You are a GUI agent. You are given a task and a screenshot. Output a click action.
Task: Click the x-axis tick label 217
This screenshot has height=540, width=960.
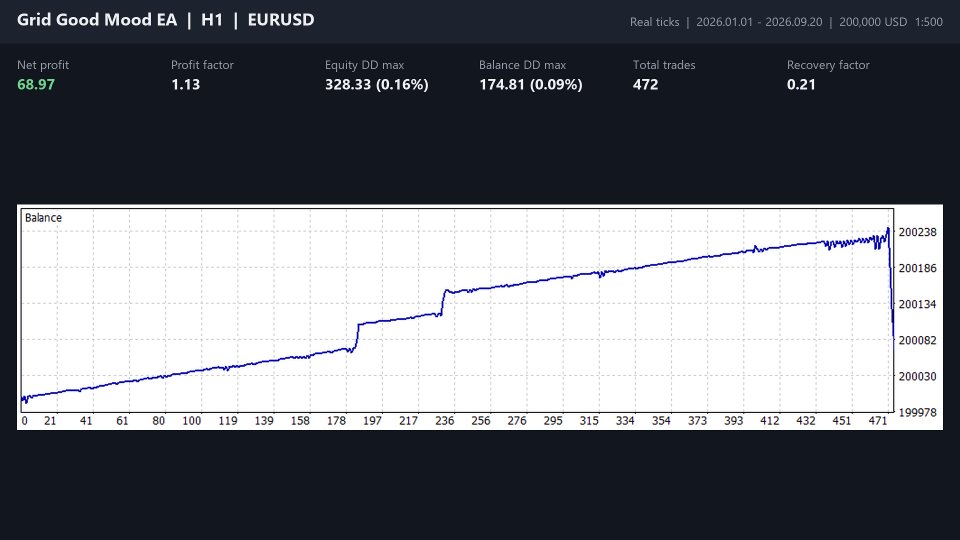408,421
